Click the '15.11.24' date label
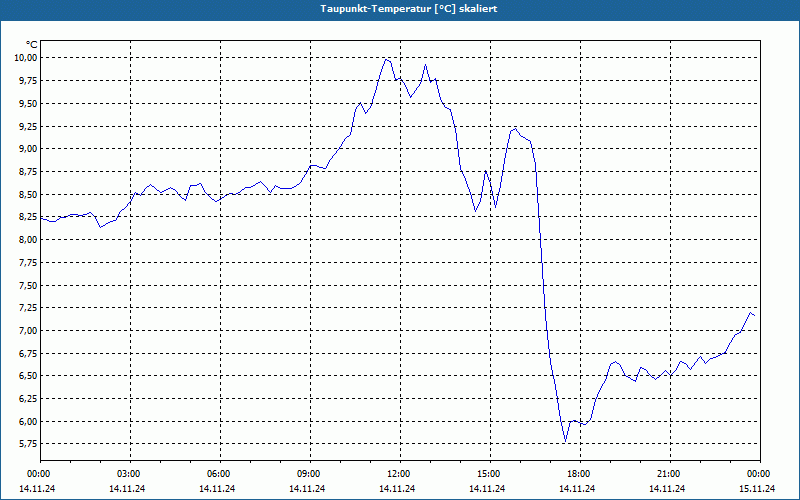The image size is (800, 500). click(x=757, y=488)
